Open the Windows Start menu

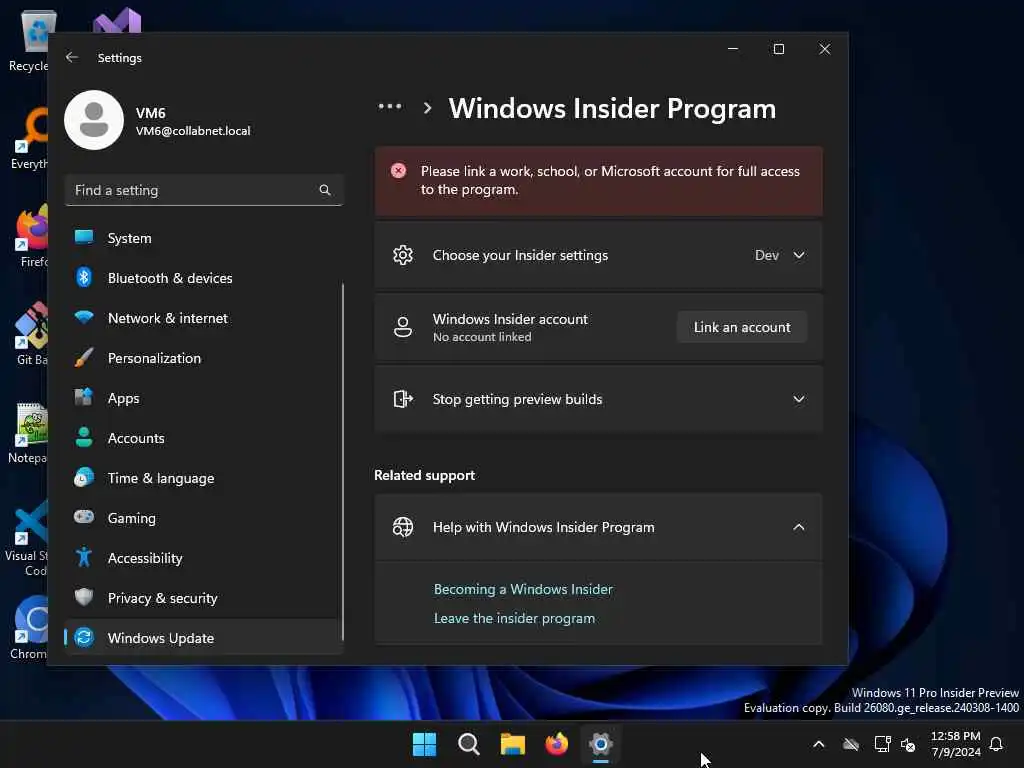tap(424, 744)
